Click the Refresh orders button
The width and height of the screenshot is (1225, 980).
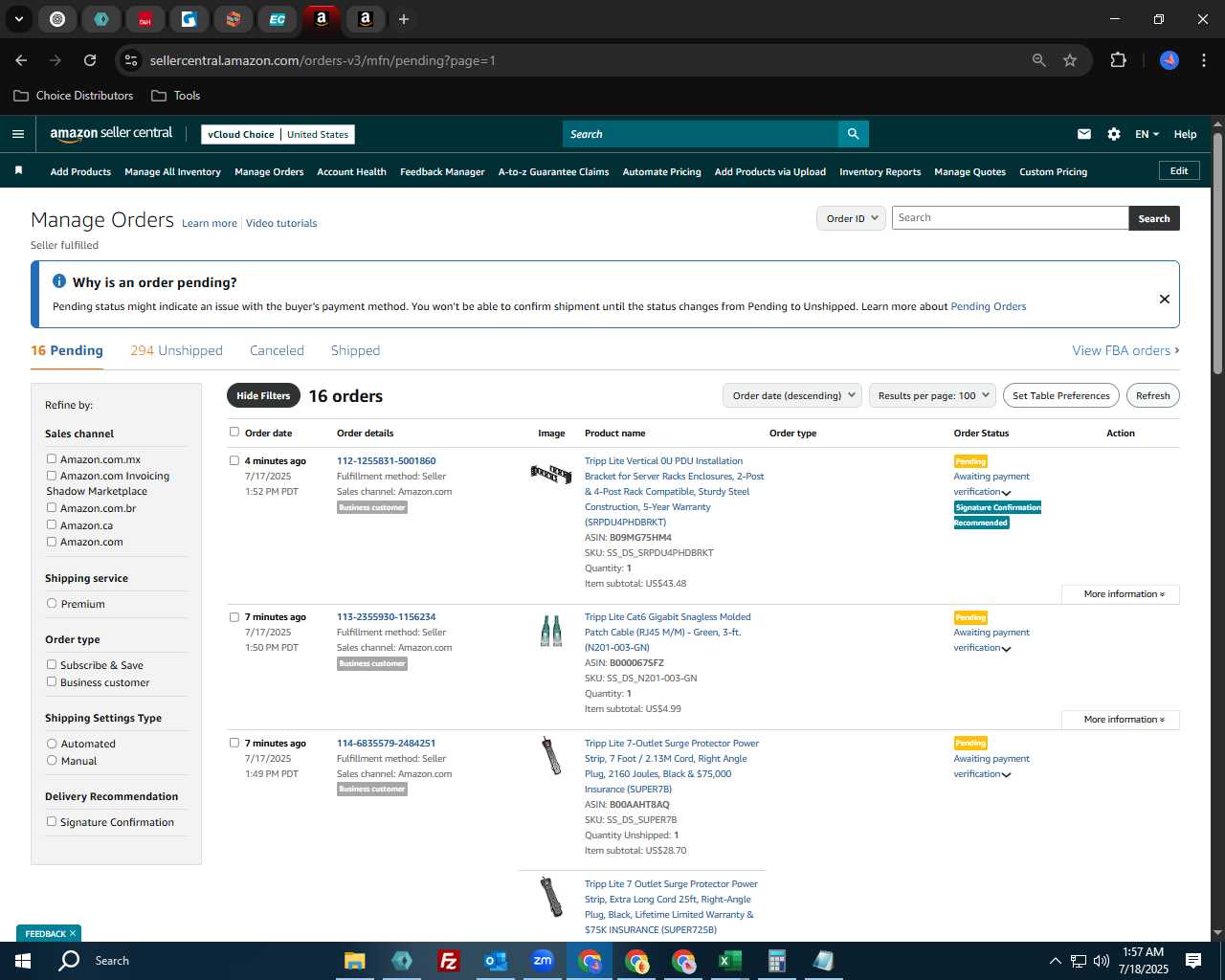click(1152, 395)
